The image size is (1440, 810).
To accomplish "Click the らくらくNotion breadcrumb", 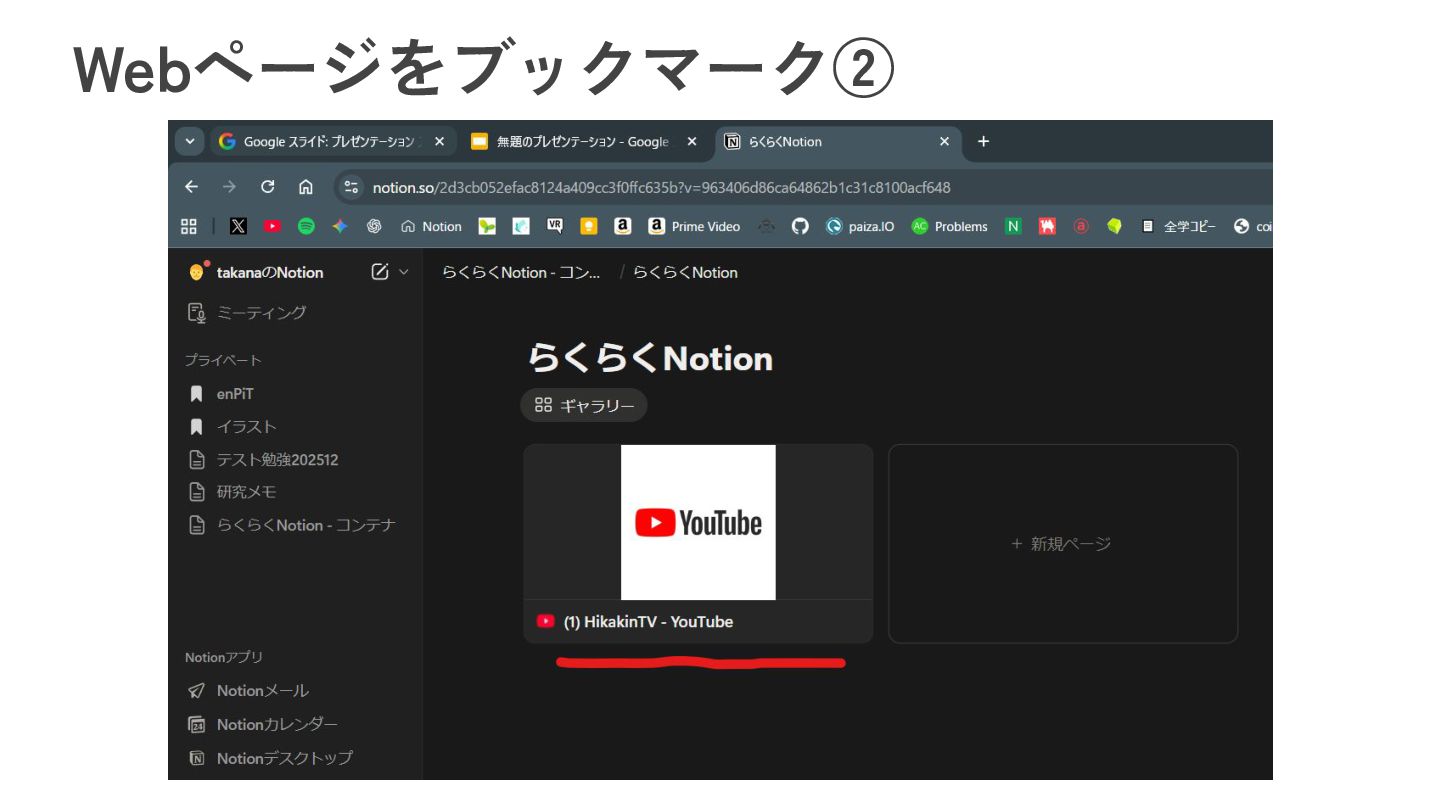I will point(685,272).
